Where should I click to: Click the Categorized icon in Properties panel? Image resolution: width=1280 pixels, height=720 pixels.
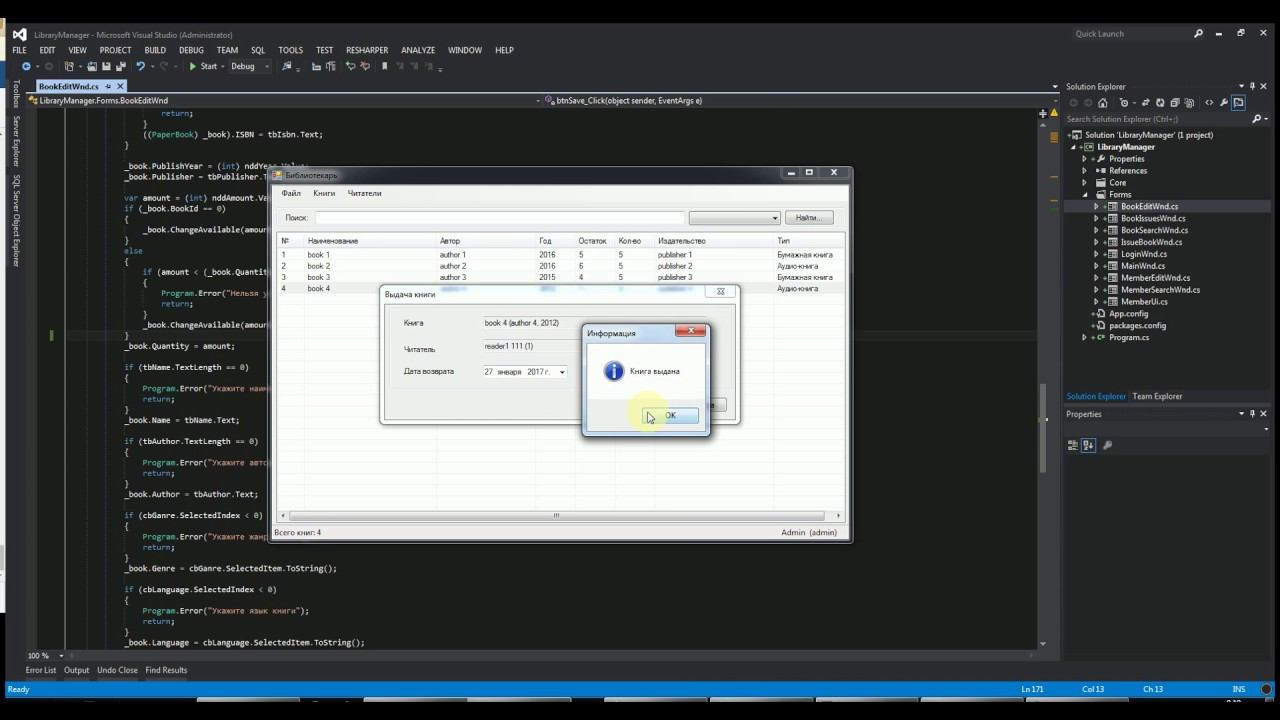click(1073, 445)
